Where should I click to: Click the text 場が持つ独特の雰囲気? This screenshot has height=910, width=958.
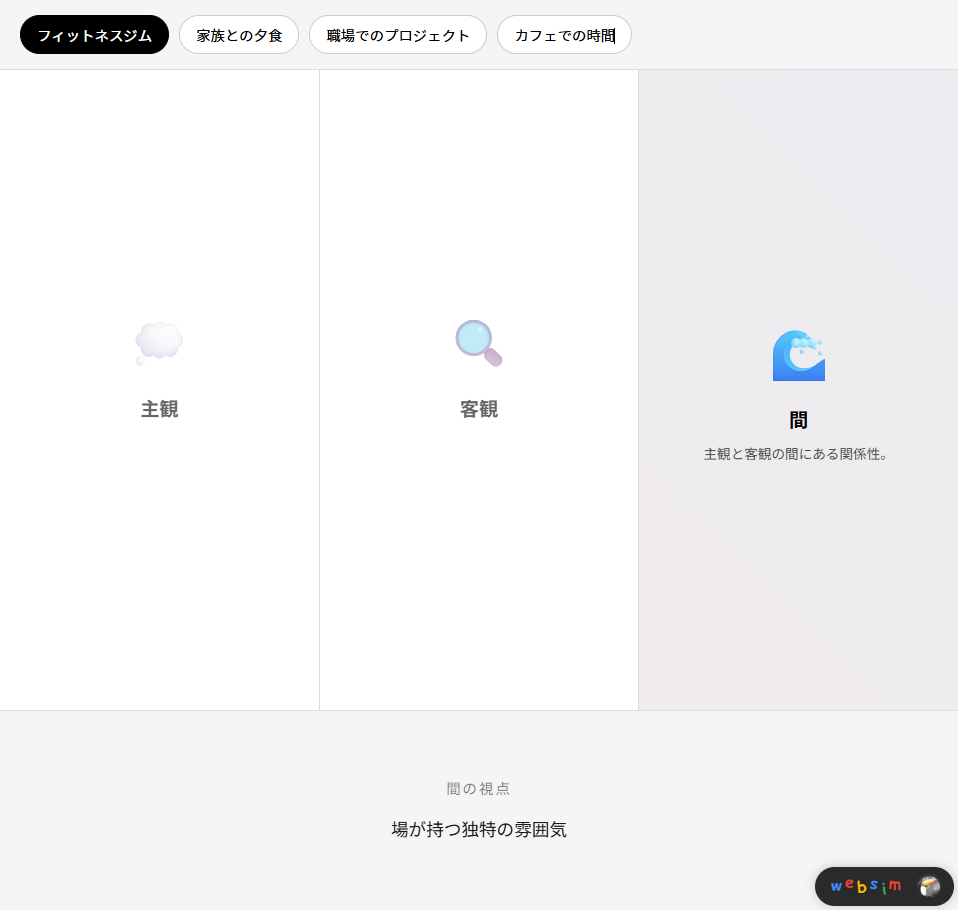[x=479, y=829]
